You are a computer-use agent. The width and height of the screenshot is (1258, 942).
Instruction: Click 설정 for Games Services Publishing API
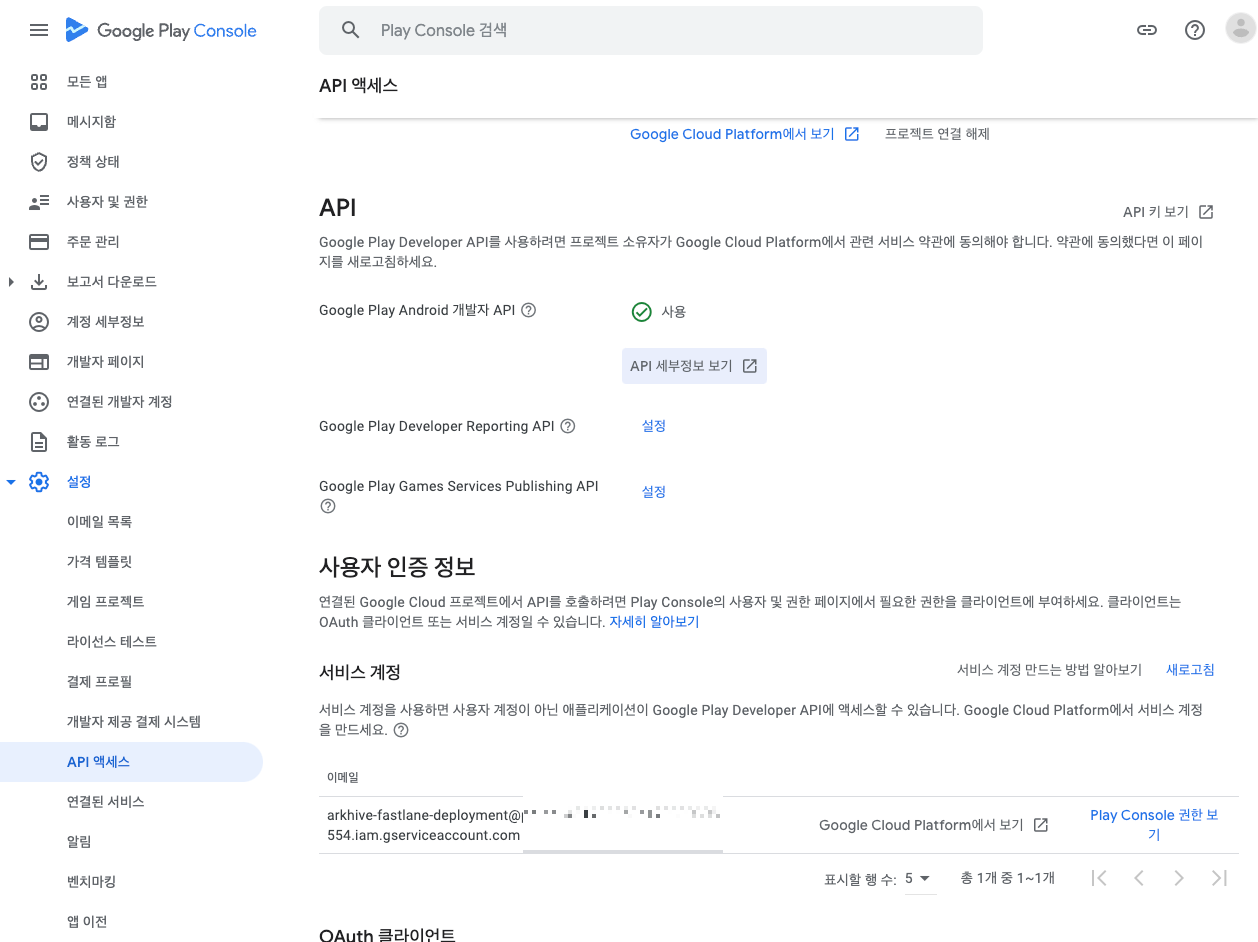(x=654, y=492)
